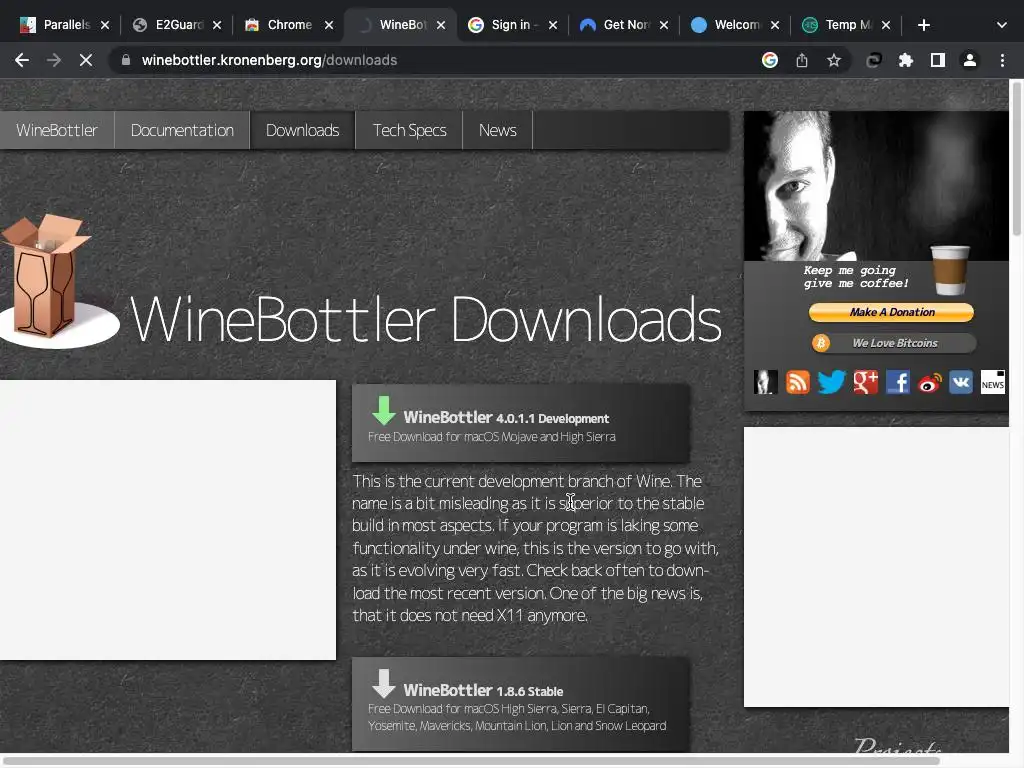This screenshot has width=1024, height=768.
Task: Open the VK icon
Action: tap(961, 382)
